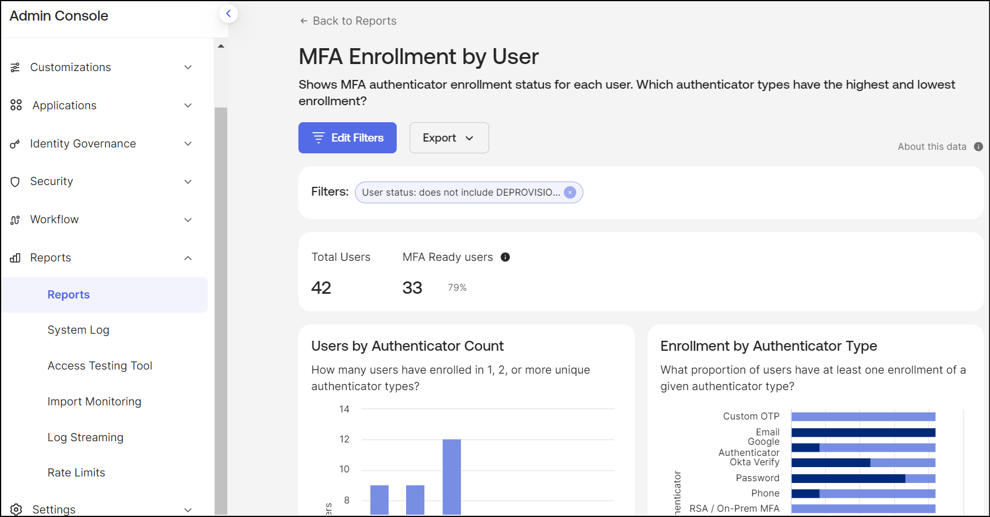Viewport: 990px width, 517px height.
Task: Click the User status filter chip text
Action: pos(461,193)
